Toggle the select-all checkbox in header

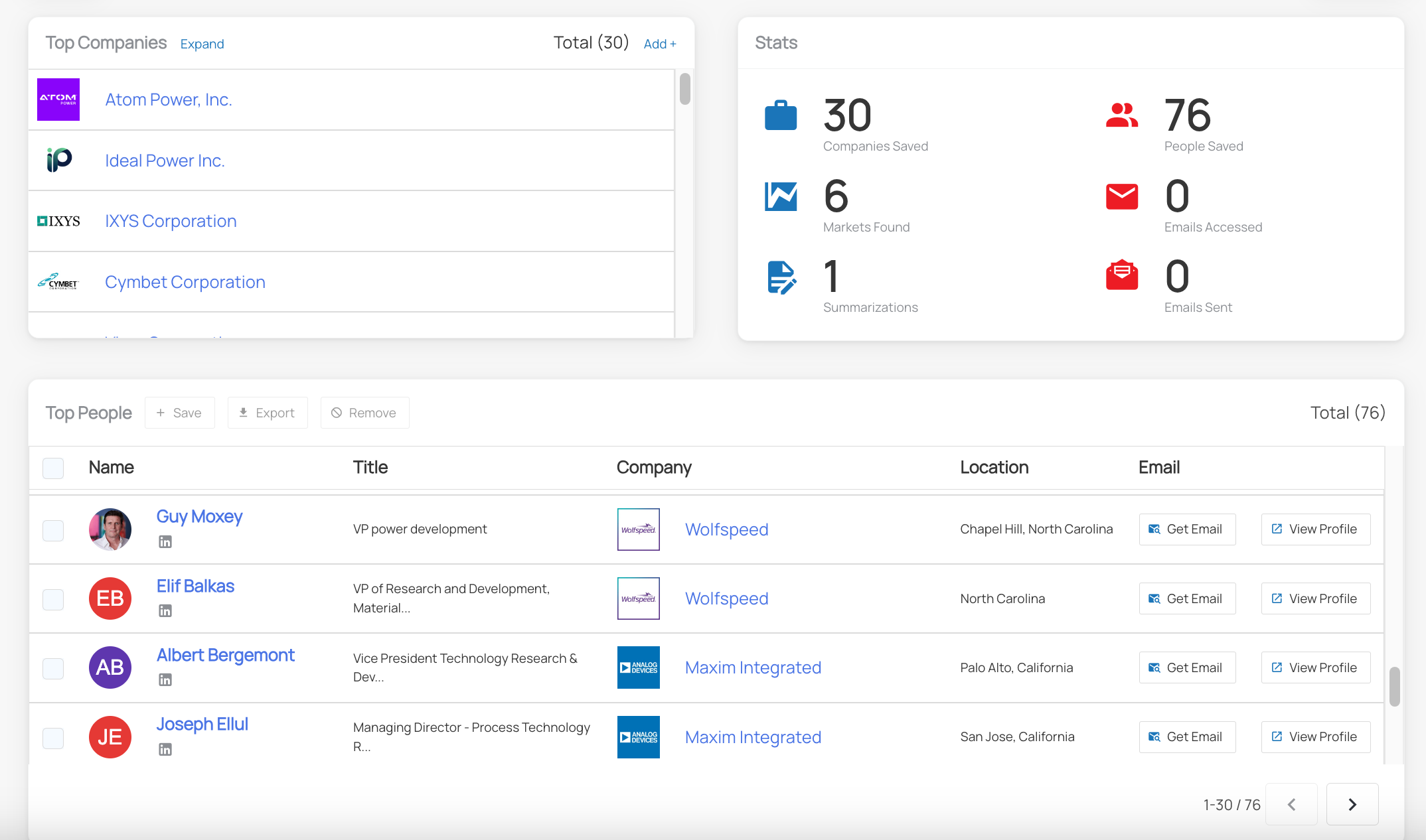pos(53,468)
